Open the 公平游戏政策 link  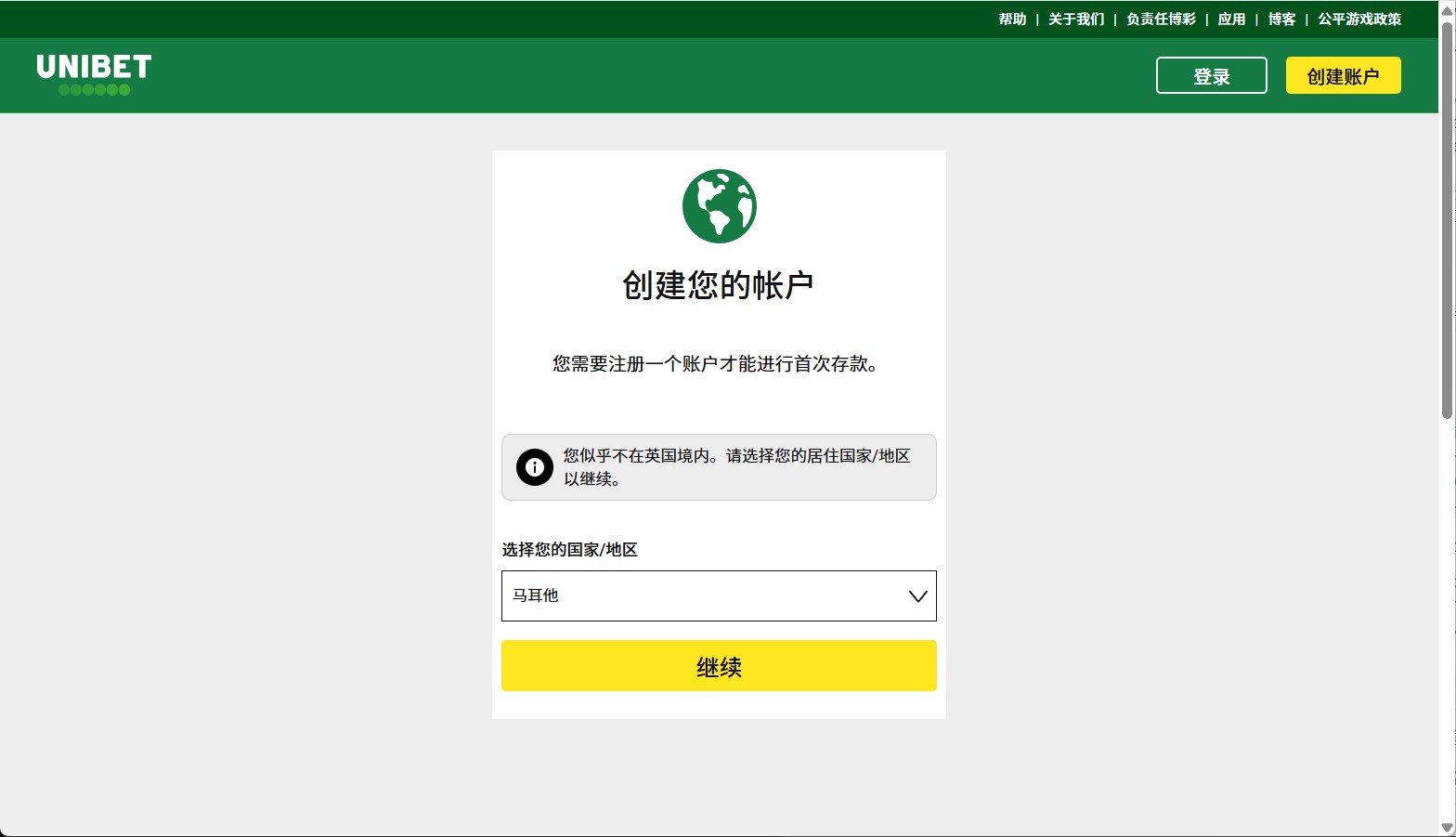click(x=1359, y=20)
